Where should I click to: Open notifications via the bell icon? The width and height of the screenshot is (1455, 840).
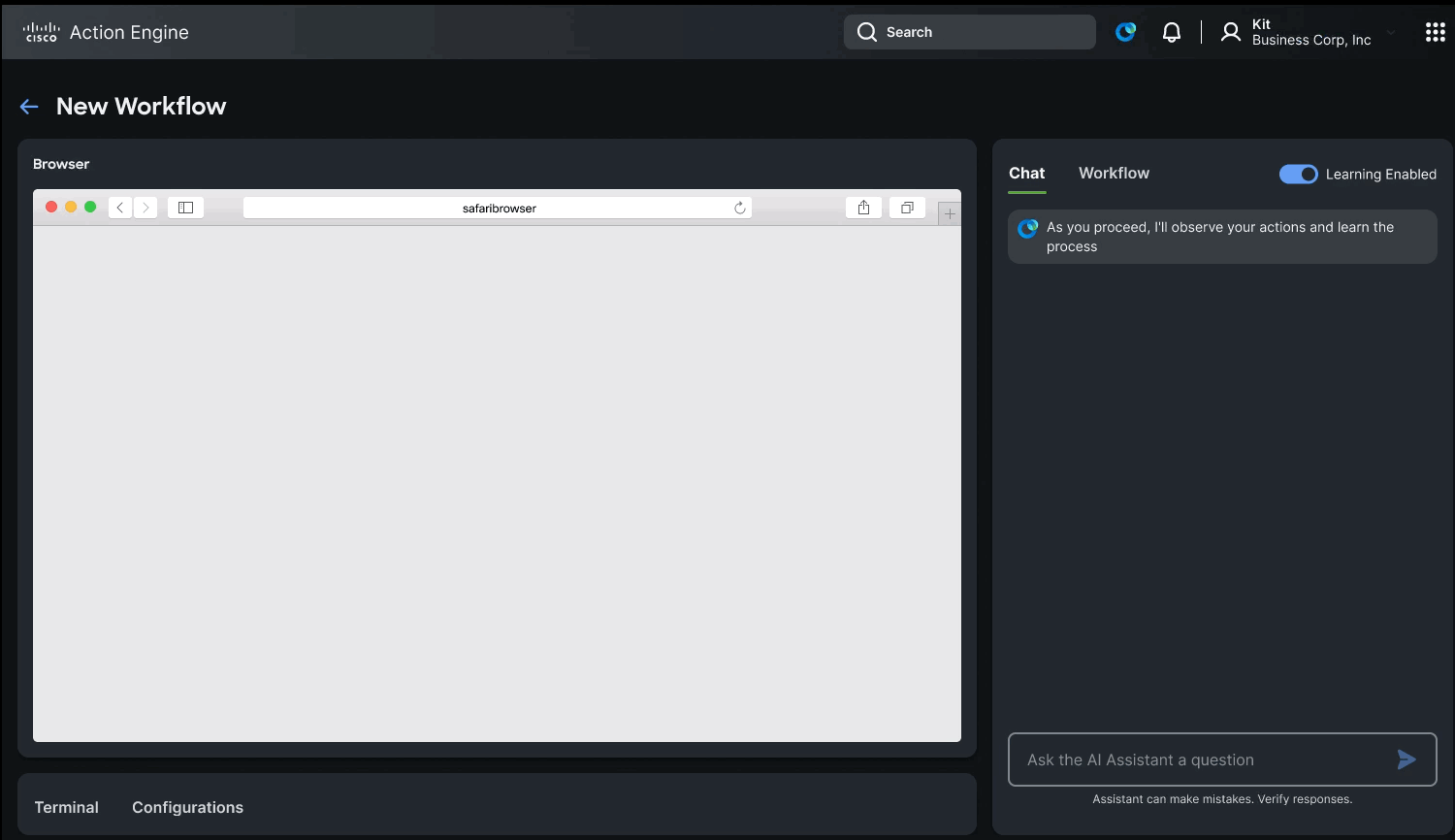tap(1172, 31)
